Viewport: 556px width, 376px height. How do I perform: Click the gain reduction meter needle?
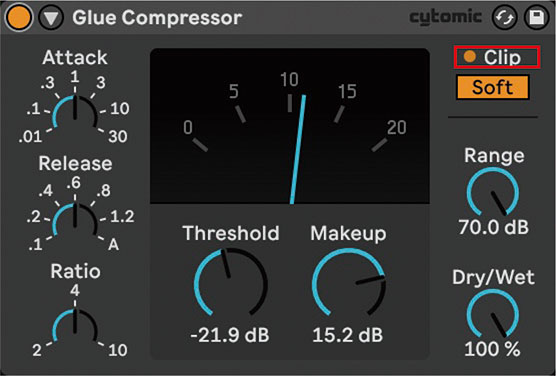[298, 149]
